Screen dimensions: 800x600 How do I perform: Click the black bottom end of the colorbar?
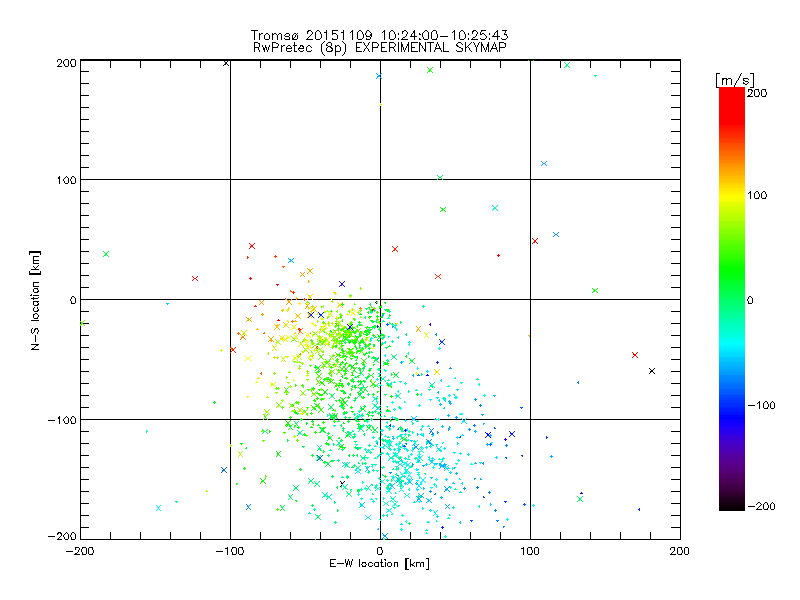(731, 500)
